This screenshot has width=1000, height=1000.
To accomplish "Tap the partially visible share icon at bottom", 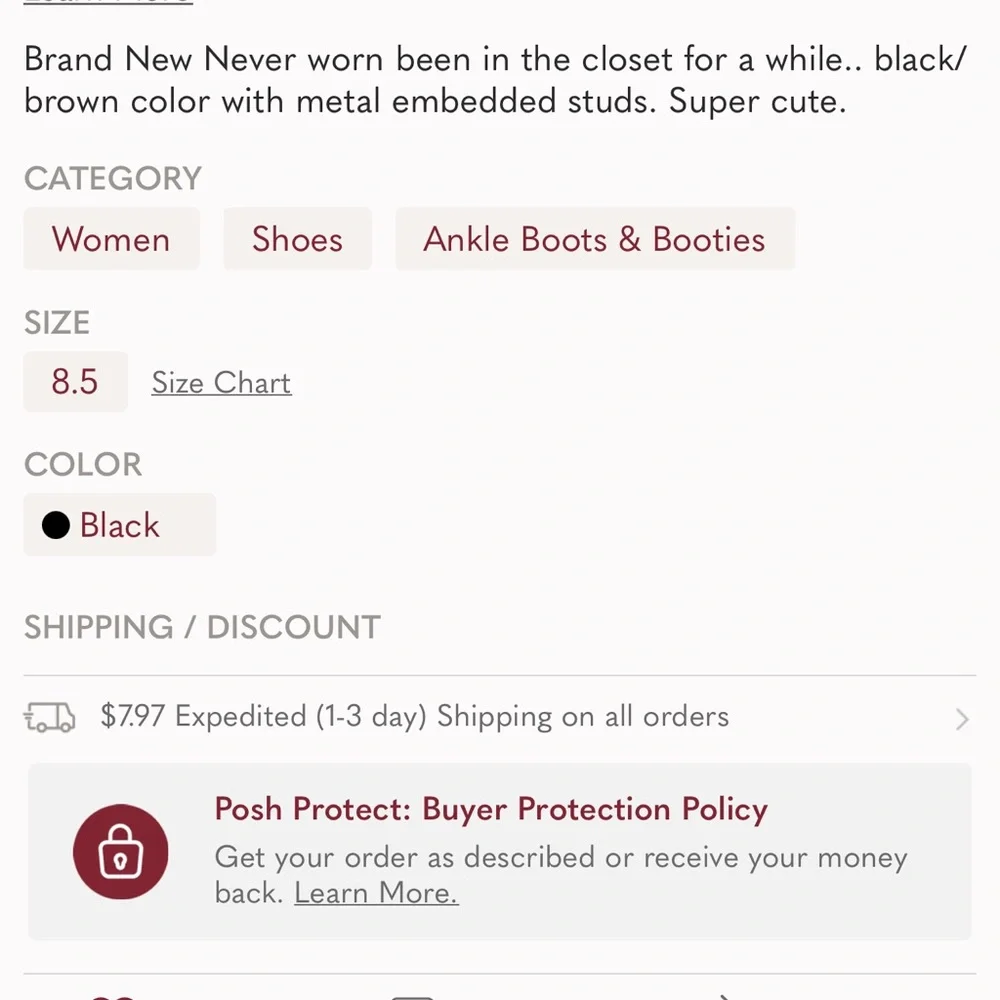I will pyautogui.click(x=725, y=996).
